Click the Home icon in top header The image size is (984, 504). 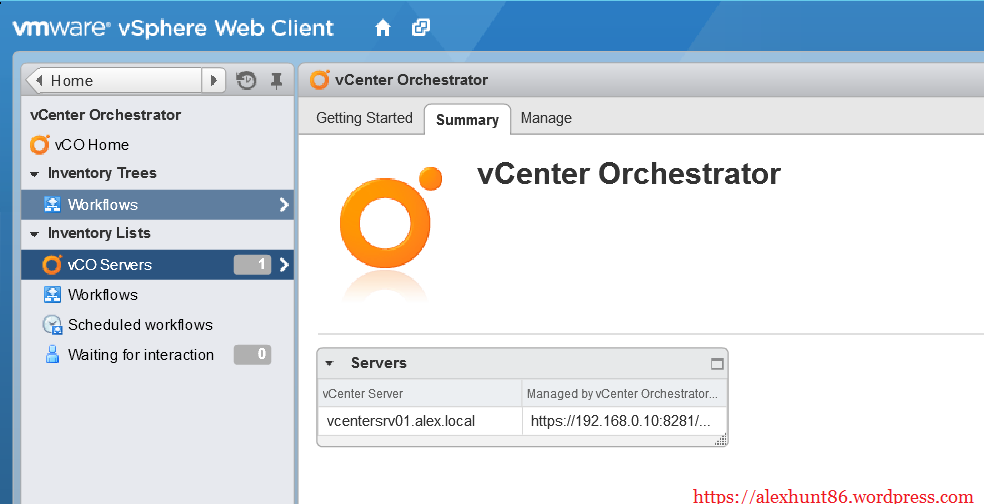click(x=382, y=28)
